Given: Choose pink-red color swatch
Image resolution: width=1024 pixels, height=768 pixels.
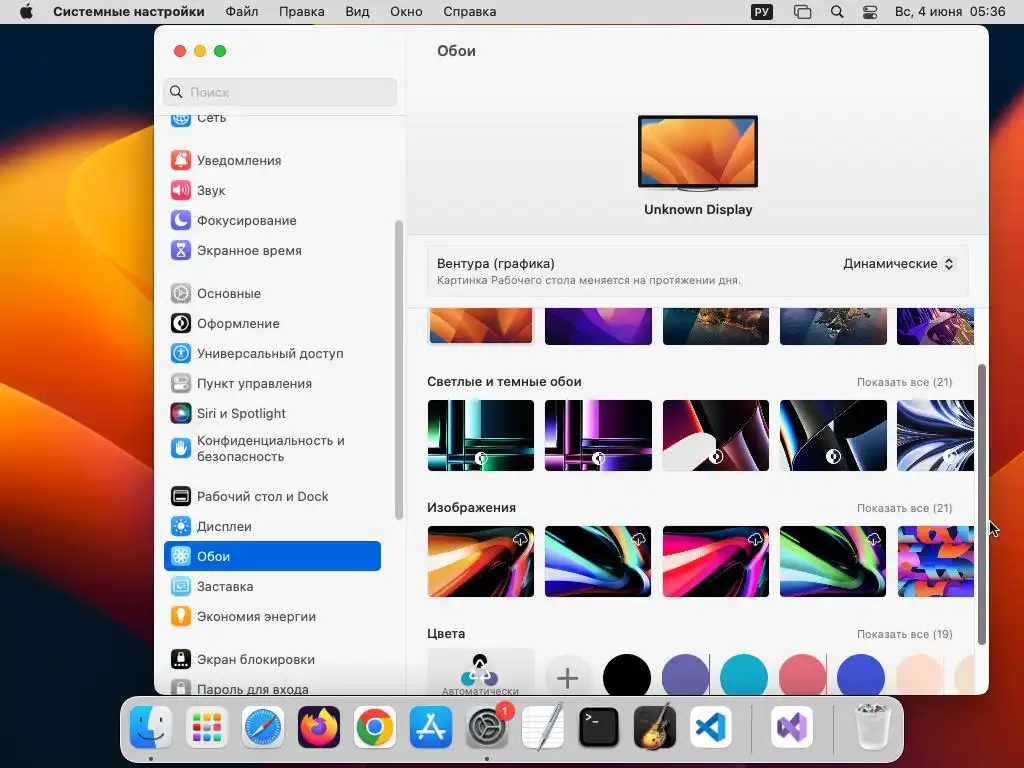Looking at the screenshot, I should click(x=802, y=677).
